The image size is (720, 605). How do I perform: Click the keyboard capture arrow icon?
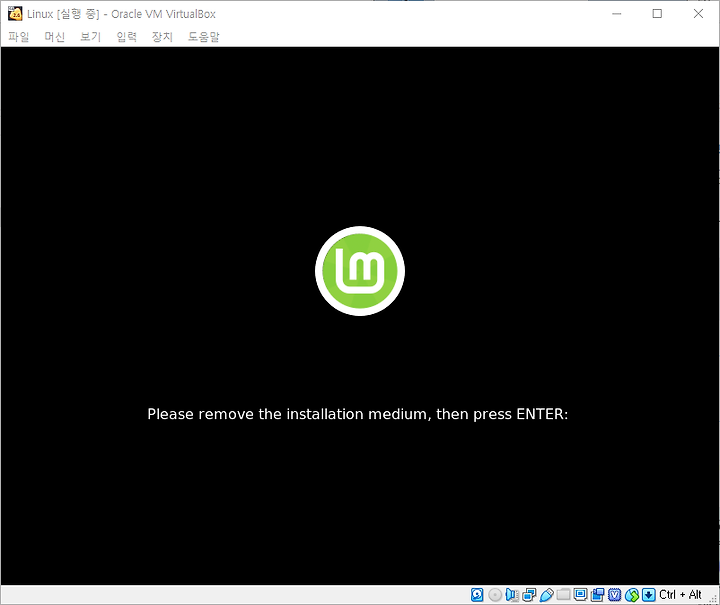(x=648, y=595)
